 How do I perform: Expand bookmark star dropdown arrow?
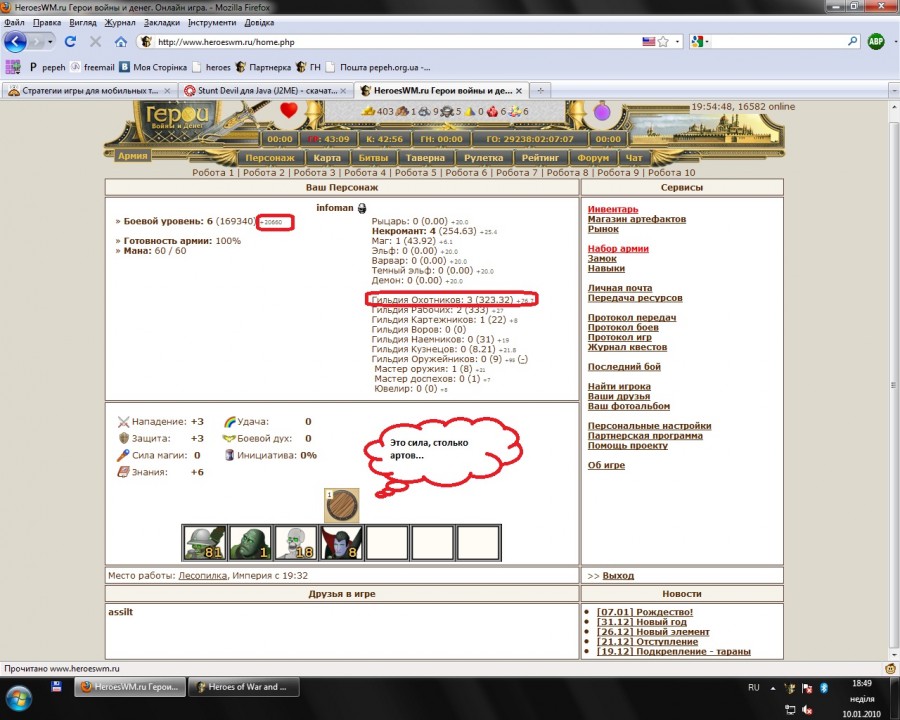pos(677,41)
